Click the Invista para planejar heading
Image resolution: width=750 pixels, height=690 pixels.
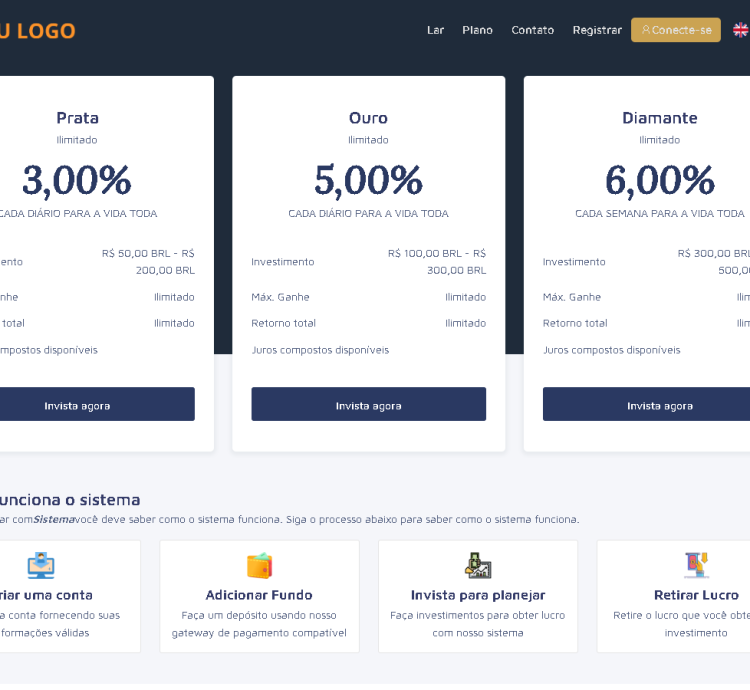tap(478, 595)
